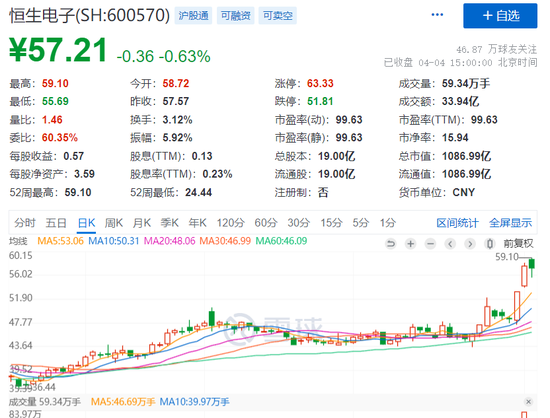
Task: Switch to the 分时 chart tab
Action: pyautogui.click(x=25, y=223)
